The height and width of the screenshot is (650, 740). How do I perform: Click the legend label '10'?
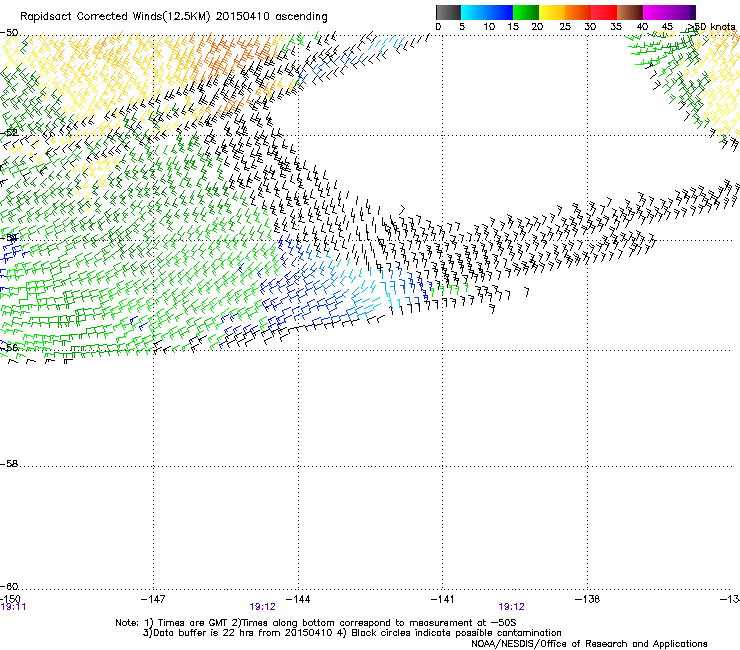click(x=489, y=27)
